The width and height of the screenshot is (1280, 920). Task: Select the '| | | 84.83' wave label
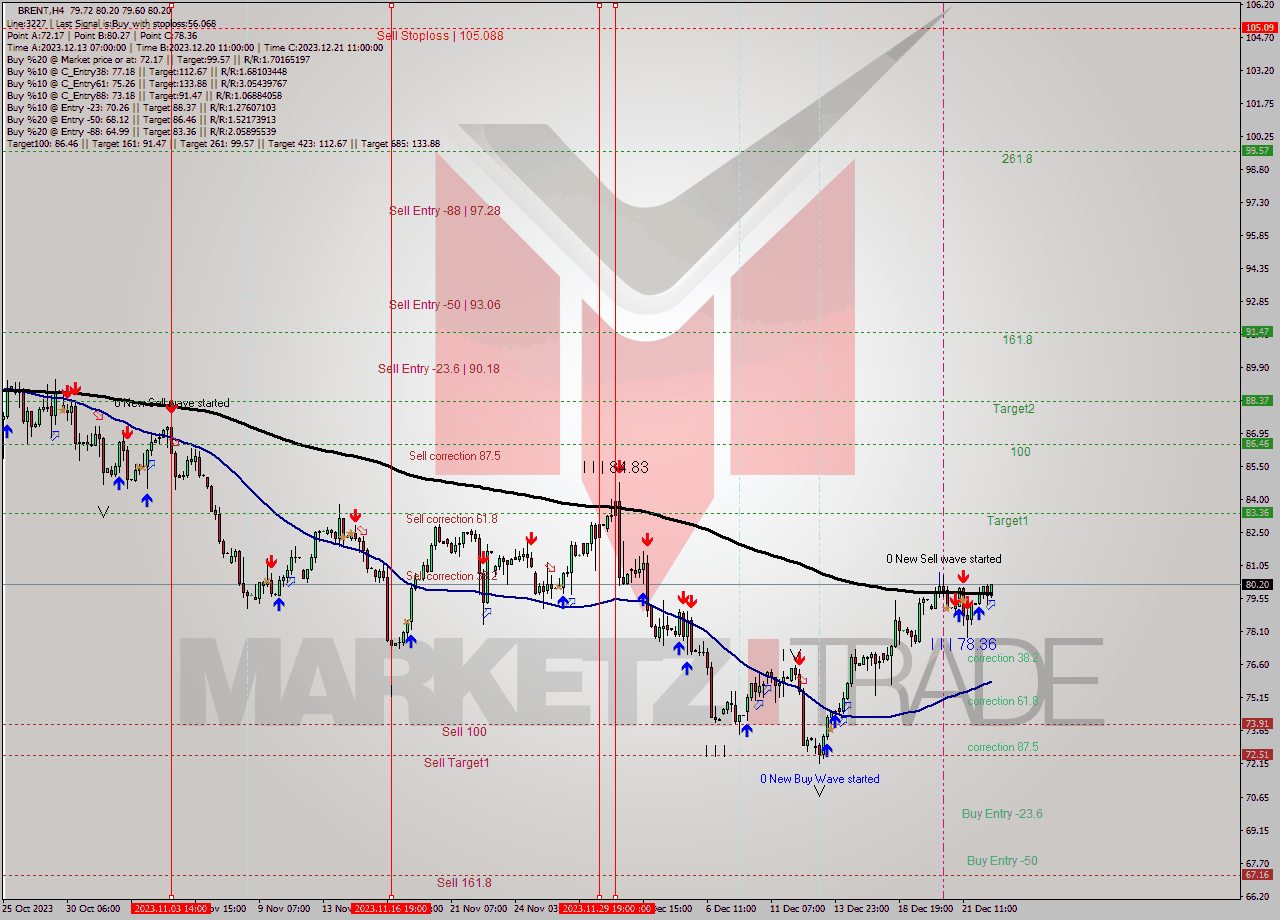pyautogui.click(x=616, y=467)
